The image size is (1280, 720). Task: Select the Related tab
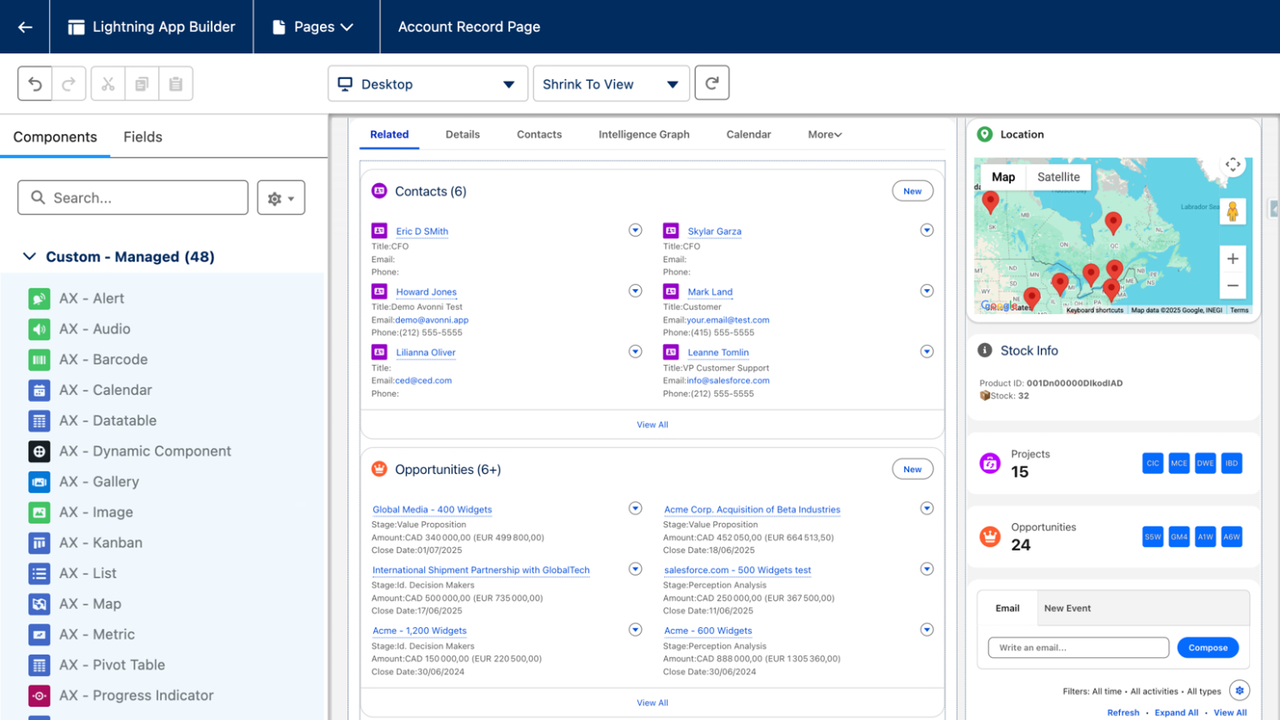[x=389, y=134]
